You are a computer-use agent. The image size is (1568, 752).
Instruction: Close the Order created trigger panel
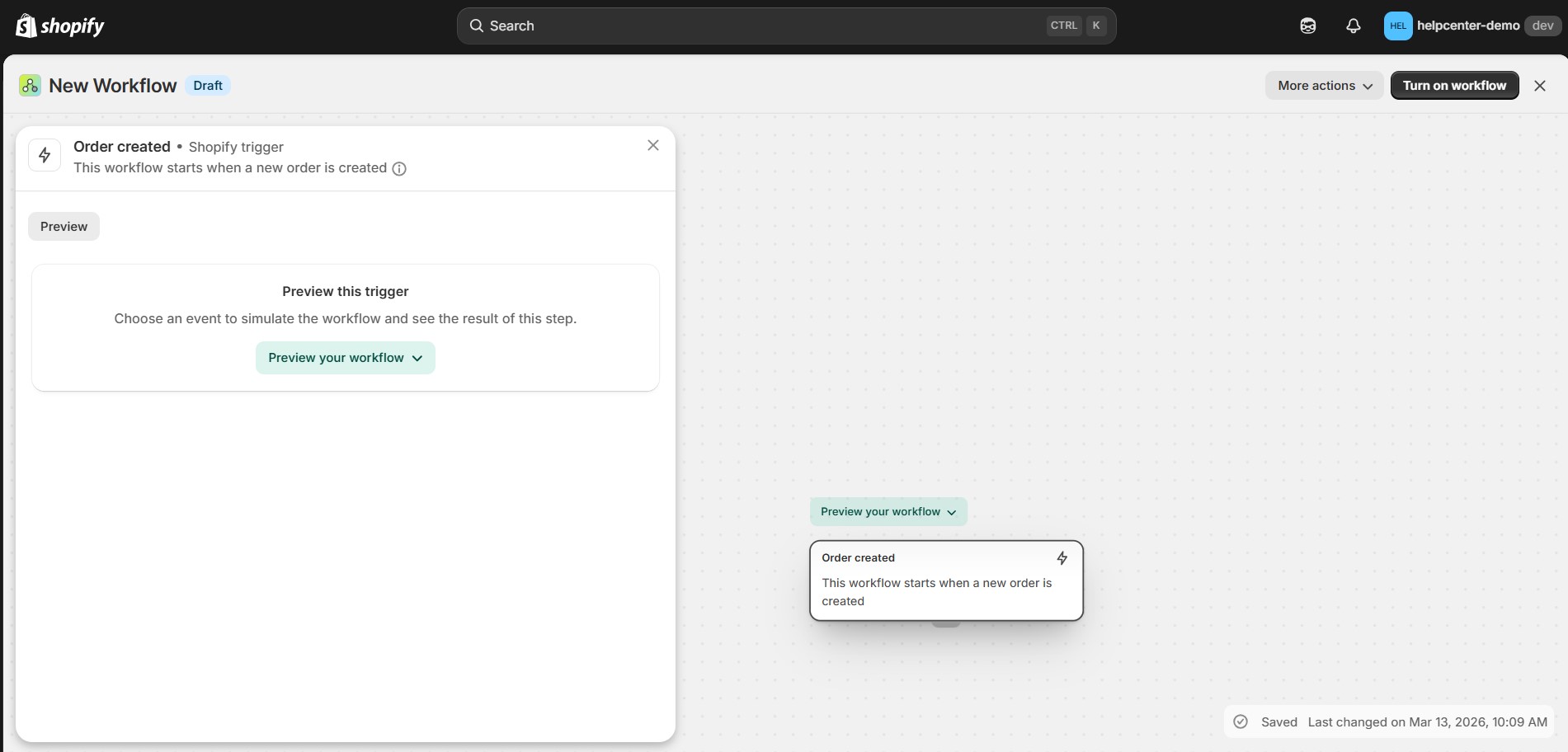[x=652, y=146]
